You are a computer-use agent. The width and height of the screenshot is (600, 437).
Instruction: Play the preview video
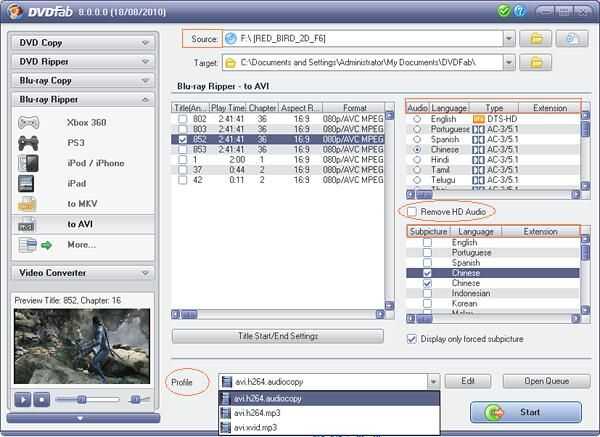[23, 399]
